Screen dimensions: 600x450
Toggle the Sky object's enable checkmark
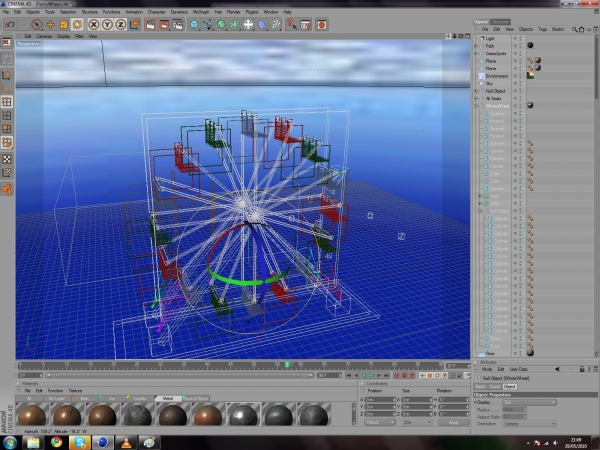coord(523,83)
